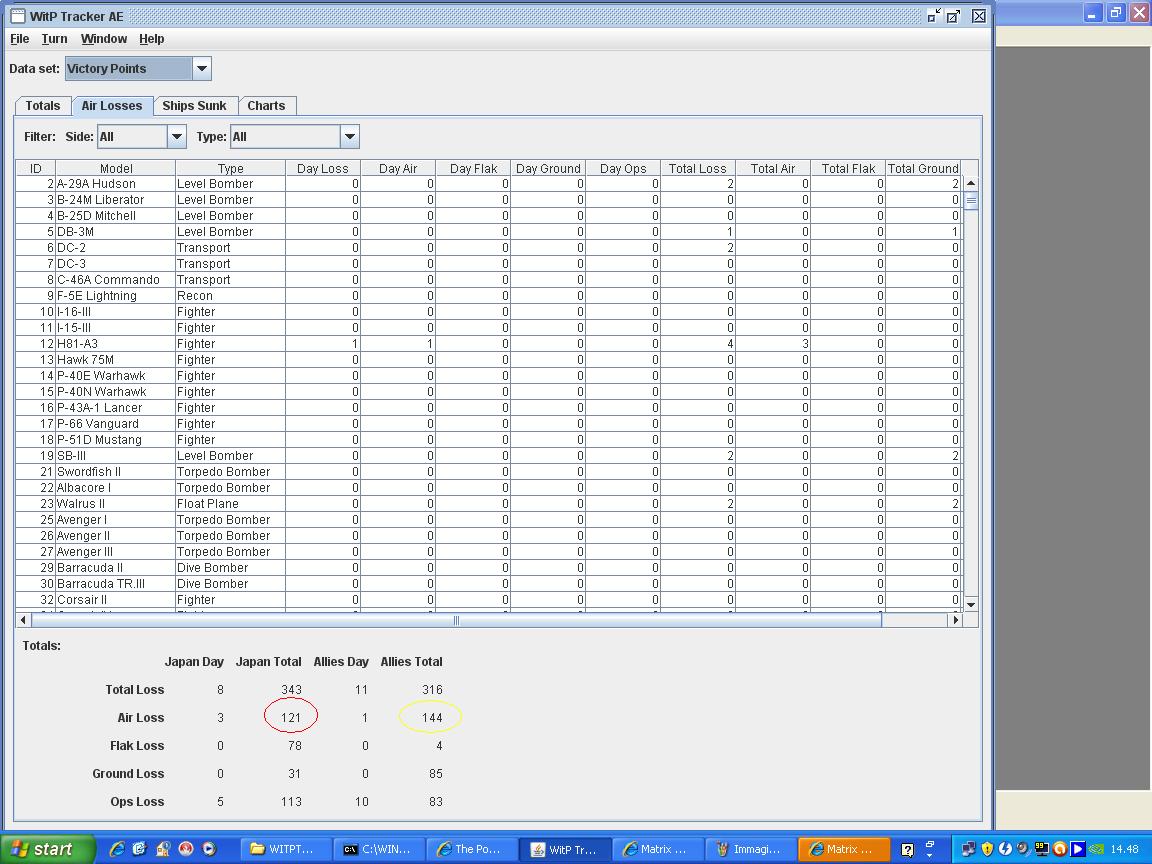Click the horizontal scrollbar thumb

click(456, 620)
